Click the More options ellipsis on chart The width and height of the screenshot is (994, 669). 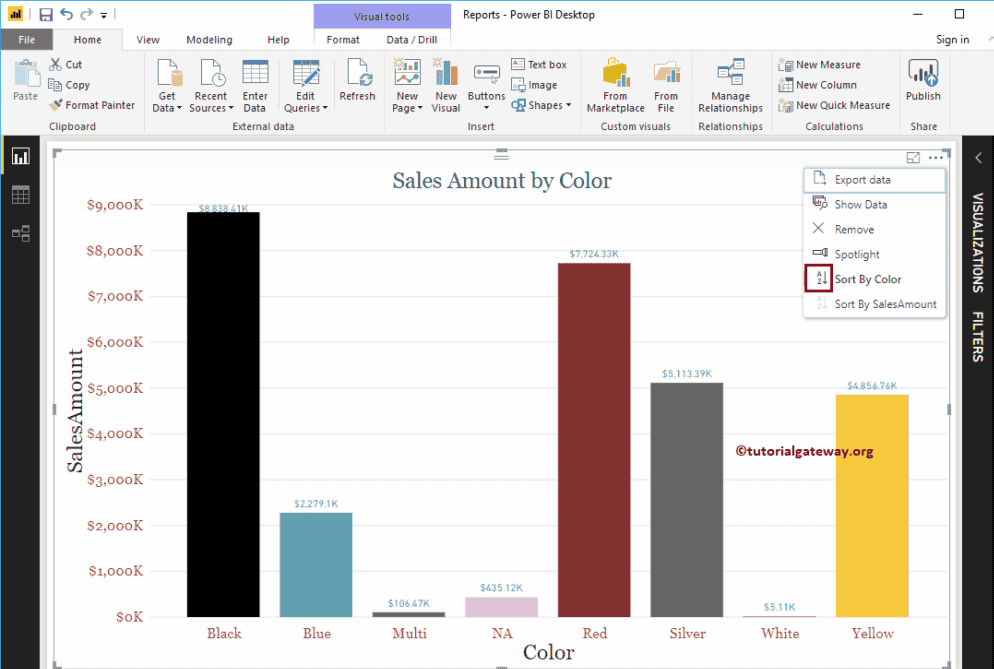936,157
